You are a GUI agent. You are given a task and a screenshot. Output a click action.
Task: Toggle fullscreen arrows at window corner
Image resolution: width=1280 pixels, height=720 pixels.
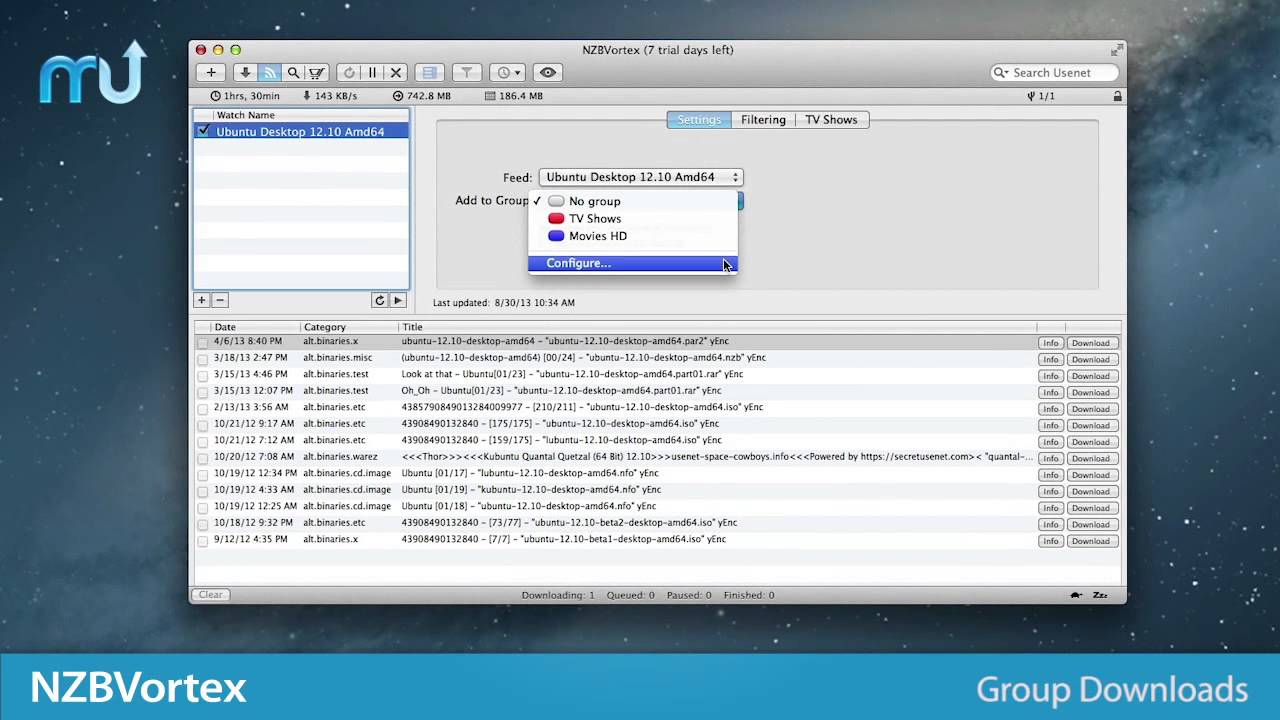point(1117,50)
